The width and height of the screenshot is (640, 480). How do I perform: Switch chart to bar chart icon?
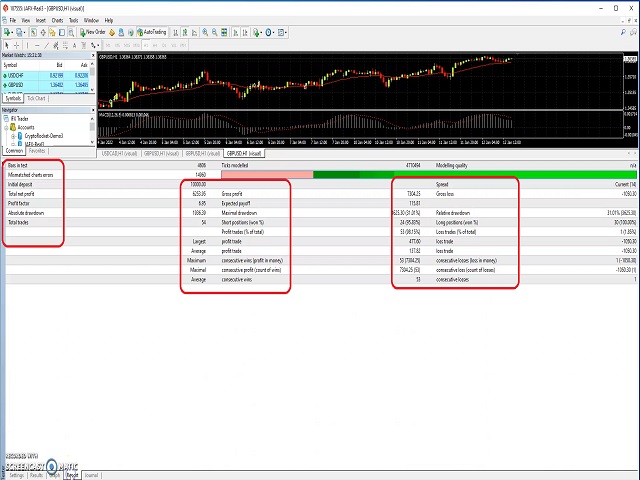(x=176, y=32)
